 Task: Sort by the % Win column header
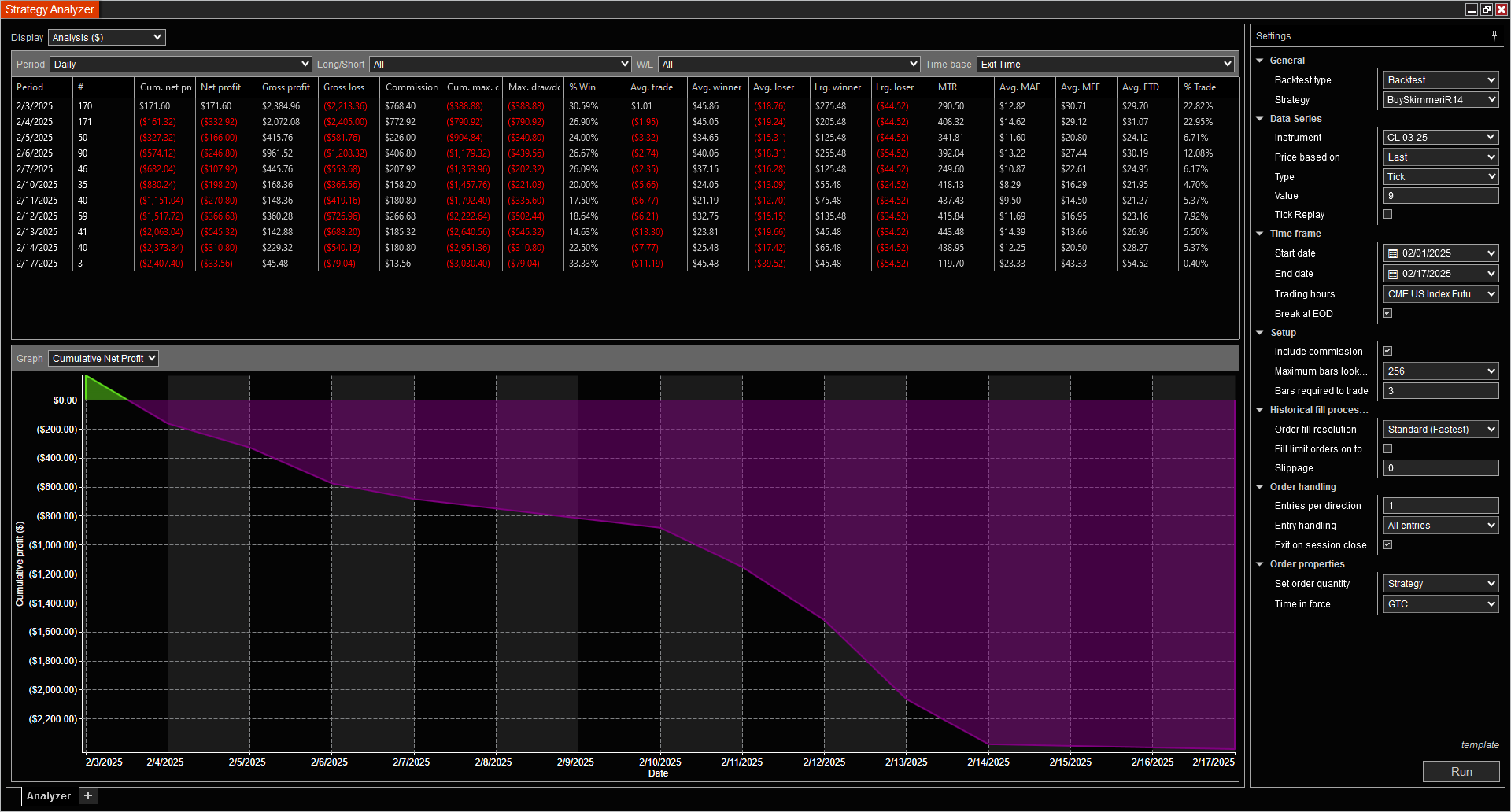point(595,87)
